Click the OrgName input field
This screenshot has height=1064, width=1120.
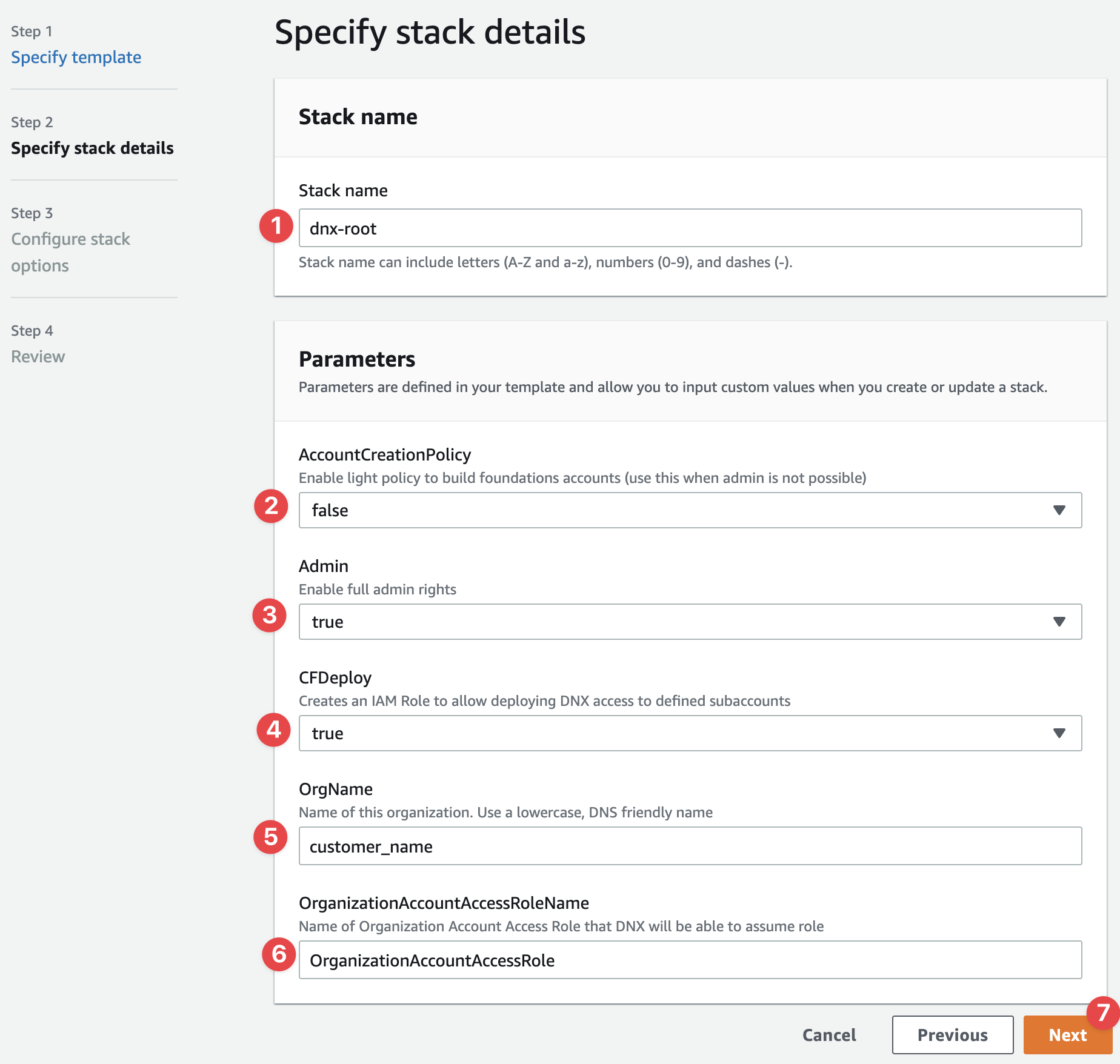click(690, 846)
